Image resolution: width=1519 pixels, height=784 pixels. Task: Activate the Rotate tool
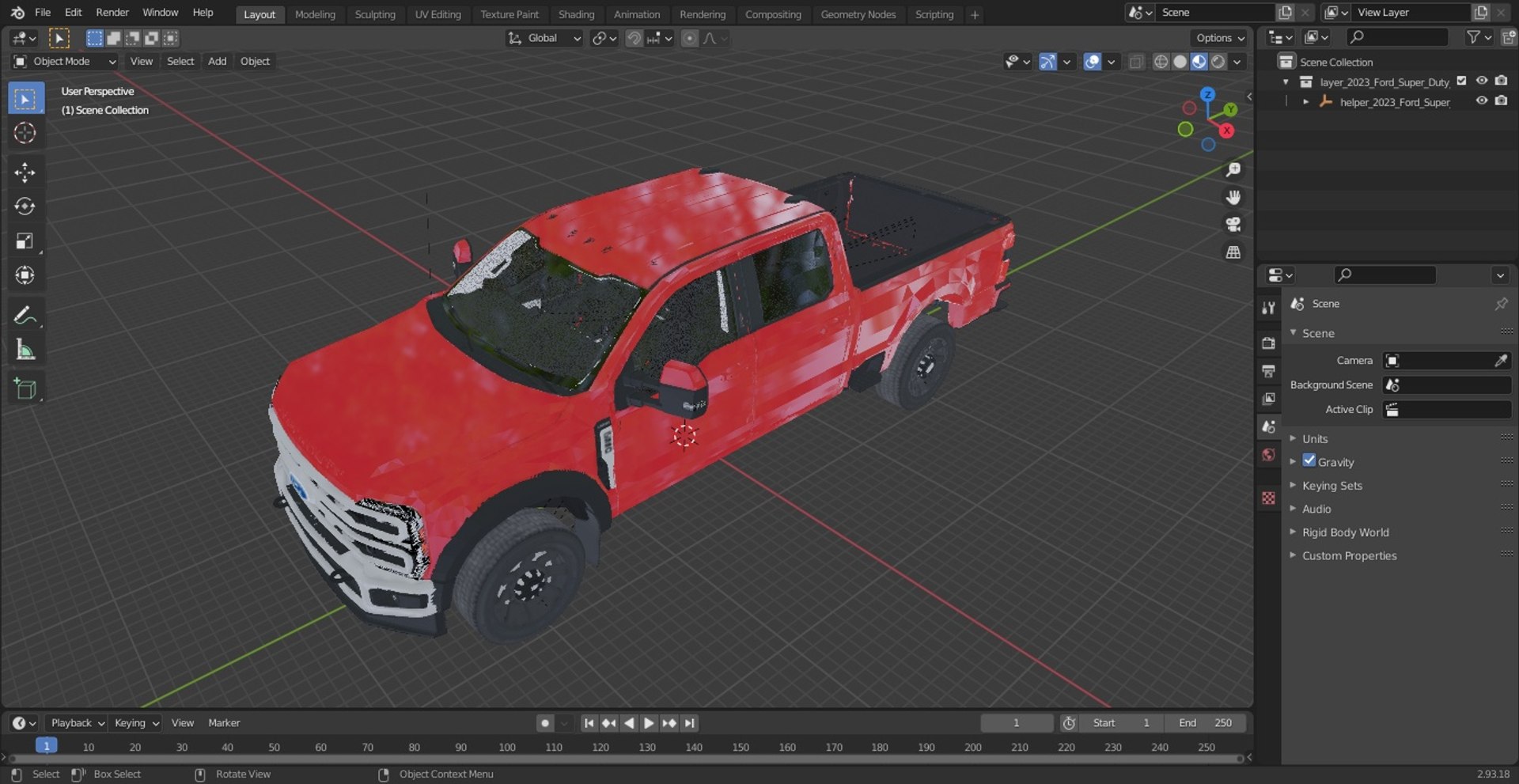coord(25,206)
